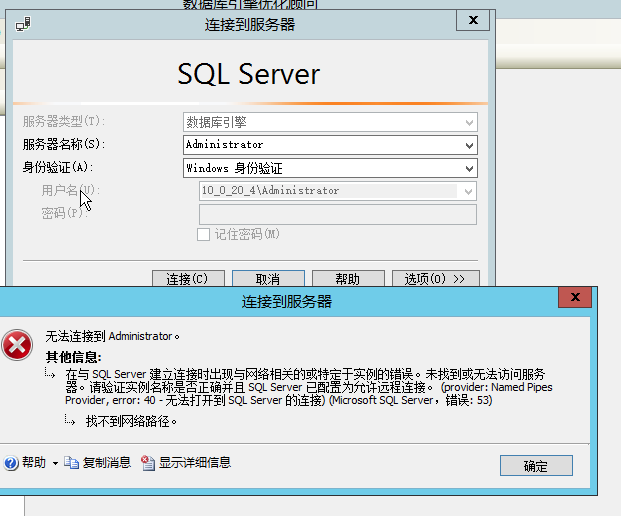Expand the 选项(O) >> button
621x516 pixels.
pyautogui.click(x=436, y=278)
